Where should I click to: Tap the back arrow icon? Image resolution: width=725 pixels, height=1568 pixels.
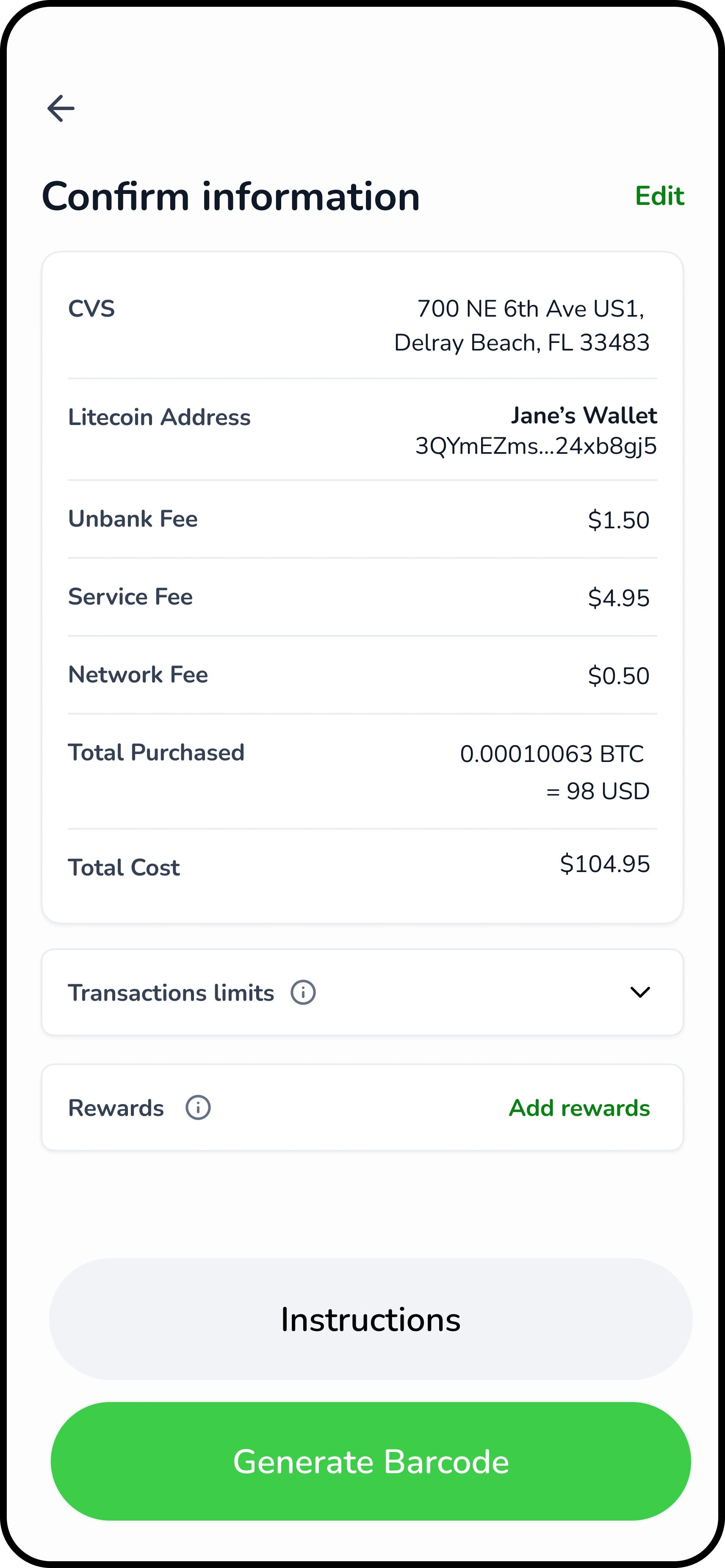pos(61,108)
